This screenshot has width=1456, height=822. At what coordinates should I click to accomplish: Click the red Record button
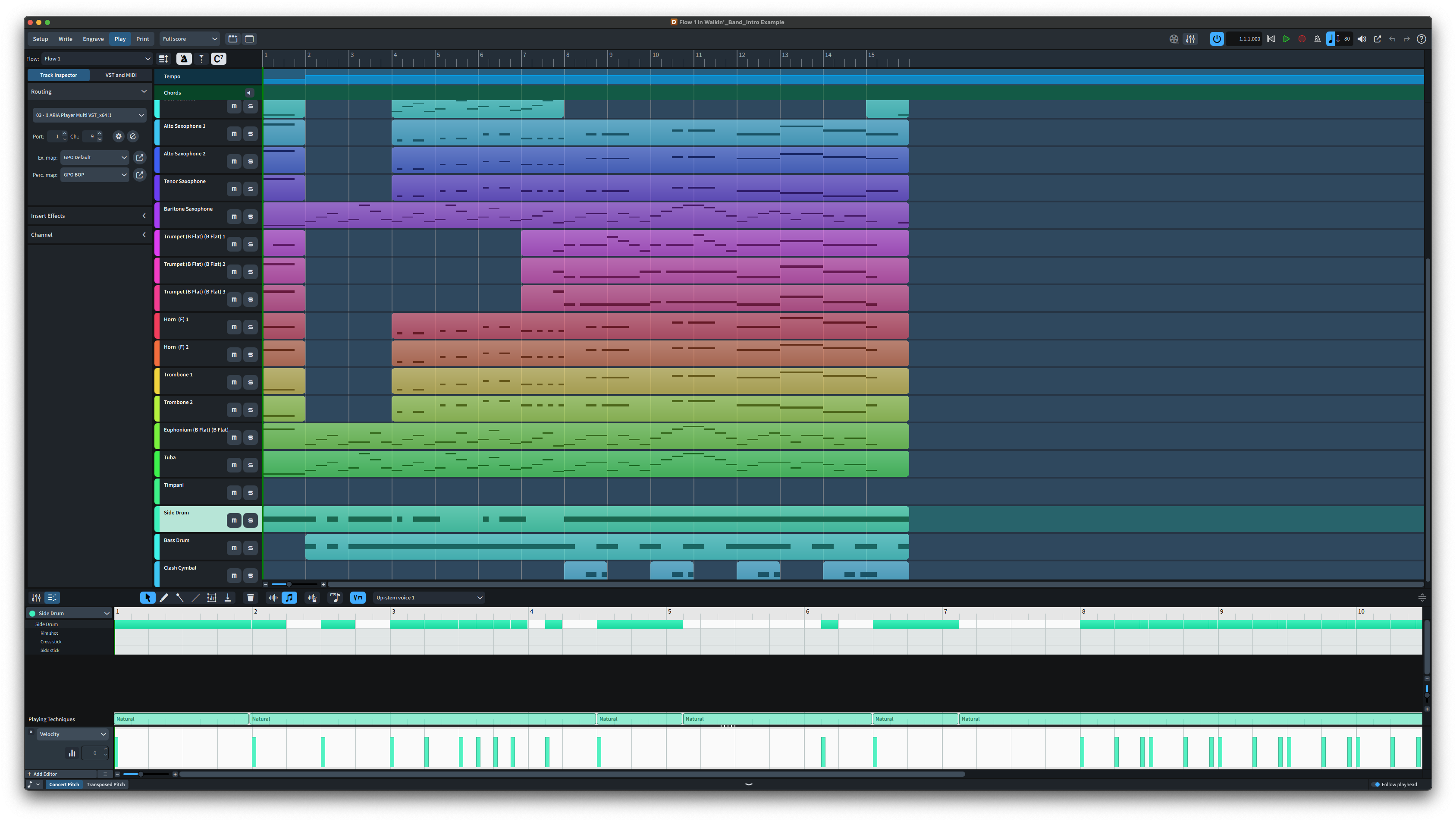click(1302, 39)
